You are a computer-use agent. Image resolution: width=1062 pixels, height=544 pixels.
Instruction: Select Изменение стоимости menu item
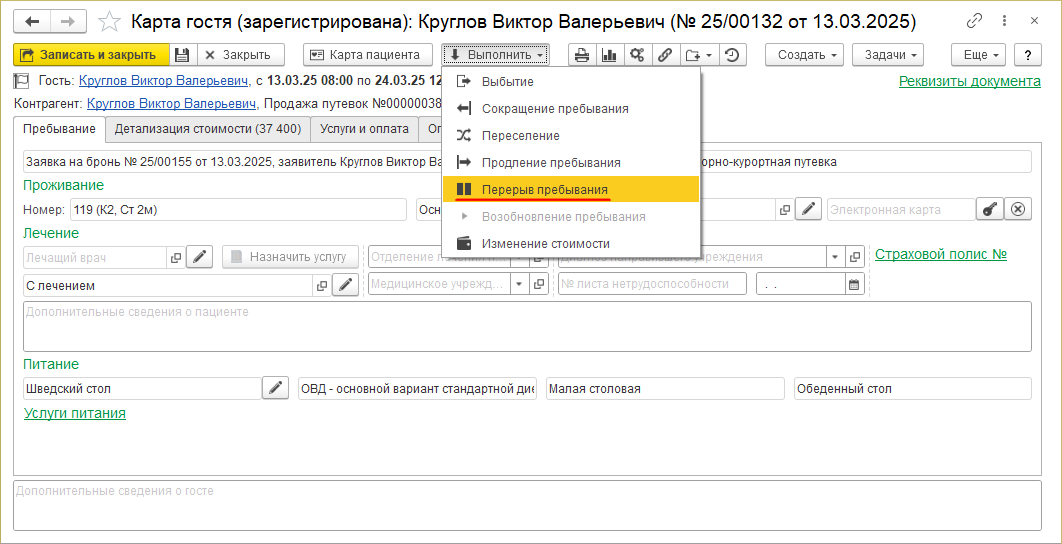point(570,243)
